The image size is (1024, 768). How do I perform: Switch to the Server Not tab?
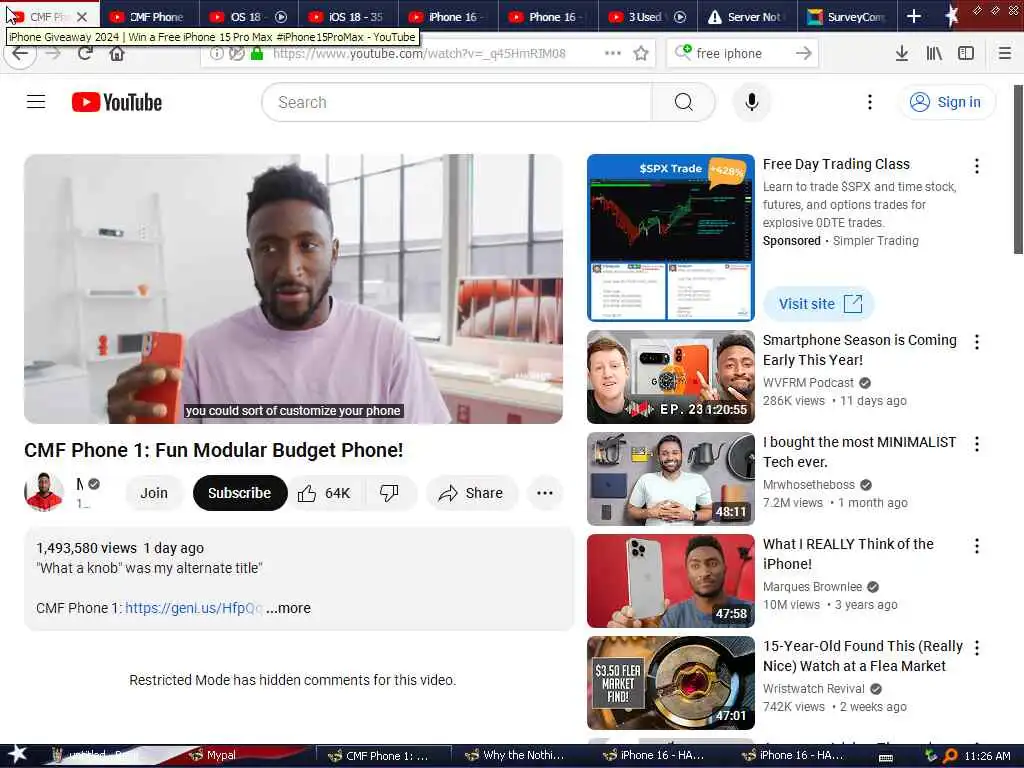pos(746,17)
